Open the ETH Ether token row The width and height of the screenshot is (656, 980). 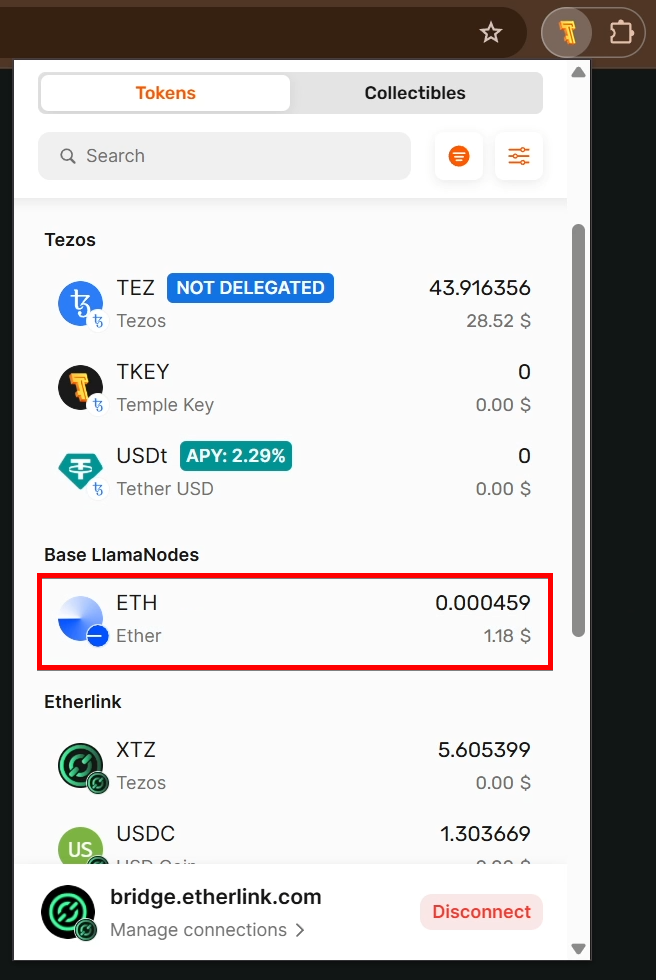point(295,622)
